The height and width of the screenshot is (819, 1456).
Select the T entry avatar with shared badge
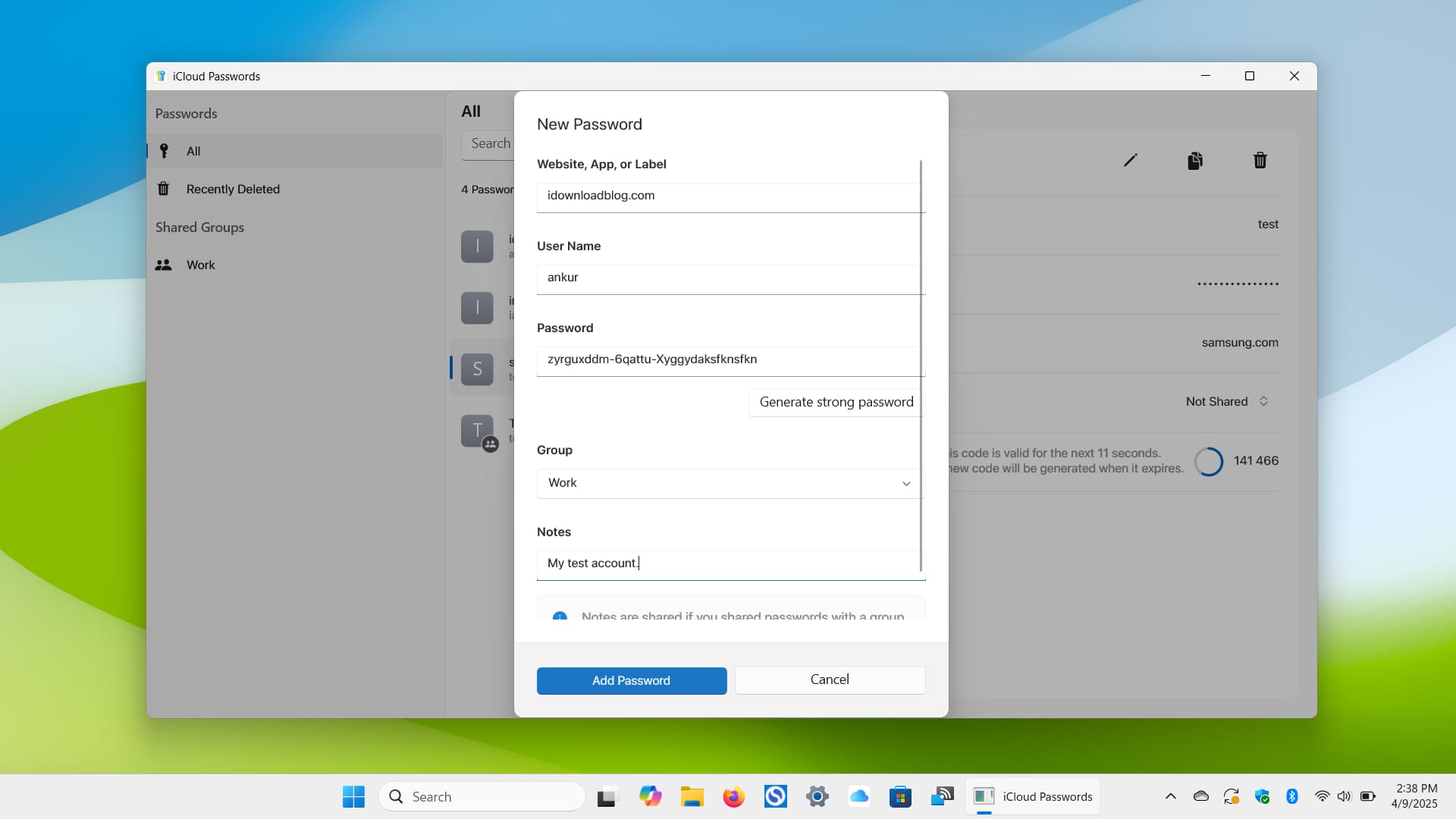pyautogui.click(x=477, y=431)
